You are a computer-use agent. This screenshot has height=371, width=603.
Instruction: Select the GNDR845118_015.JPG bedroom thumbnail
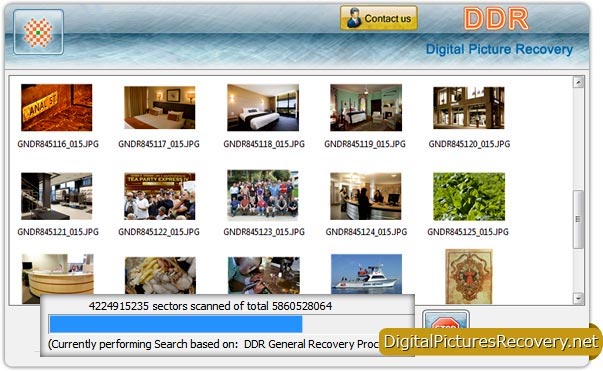263,108
